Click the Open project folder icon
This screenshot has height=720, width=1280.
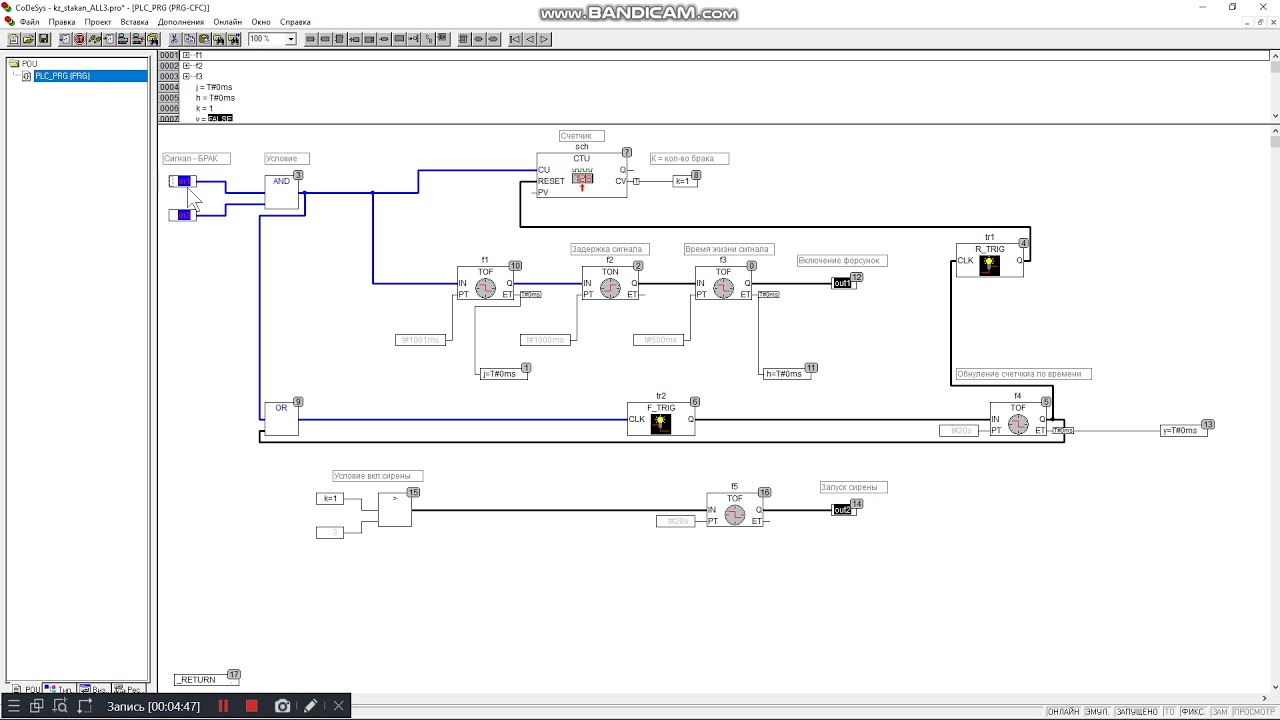[29, 39]
